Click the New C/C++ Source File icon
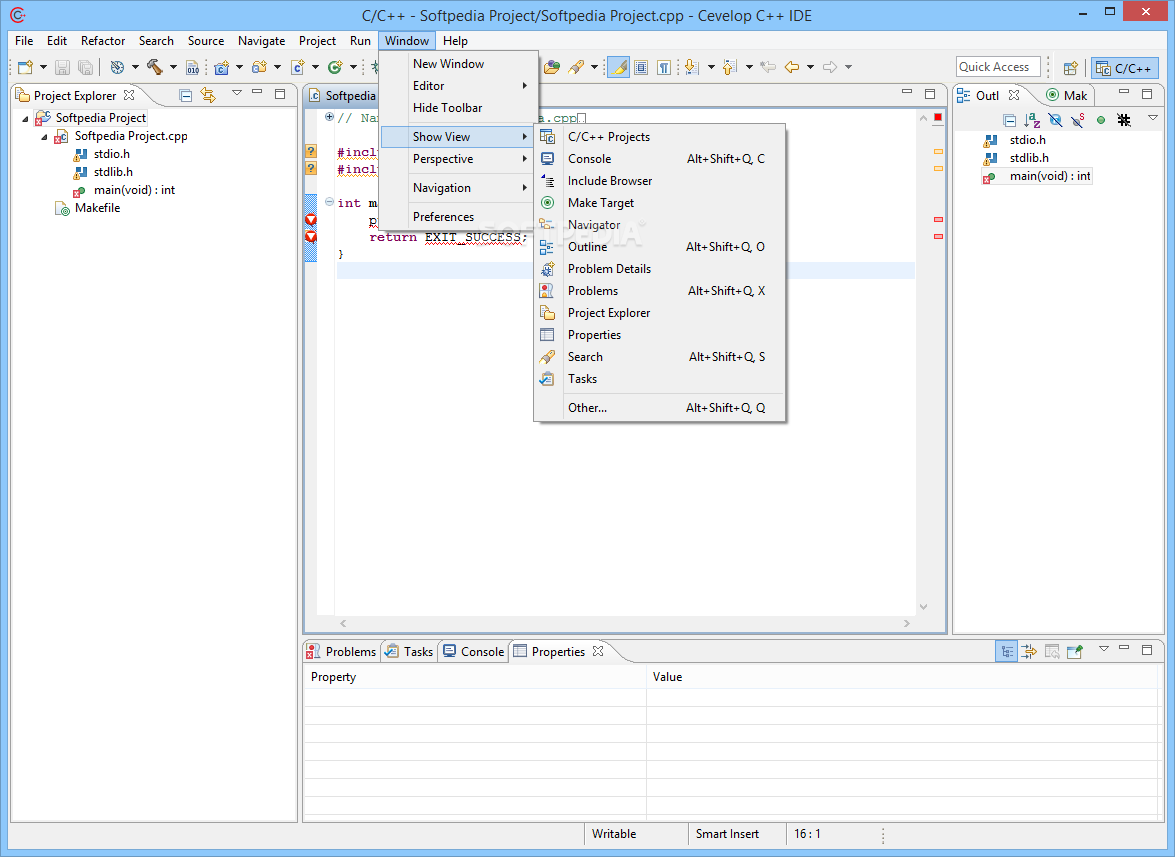1175x857 pixels. tap(297, 67)
